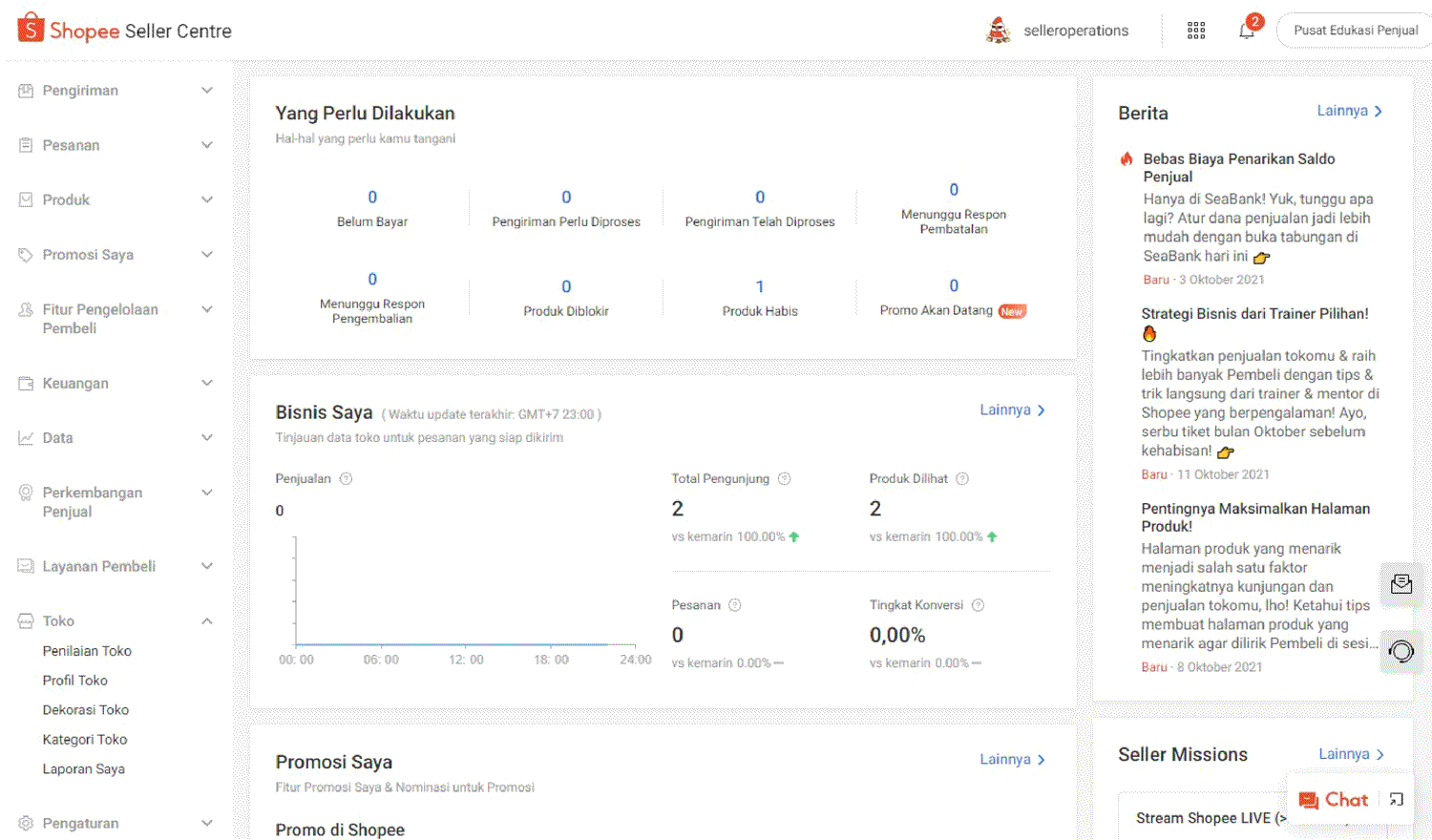Viewport: 1432px width, 840px height.
Task: Click the Shopee logo icon
Action: [x=31, y=29]
